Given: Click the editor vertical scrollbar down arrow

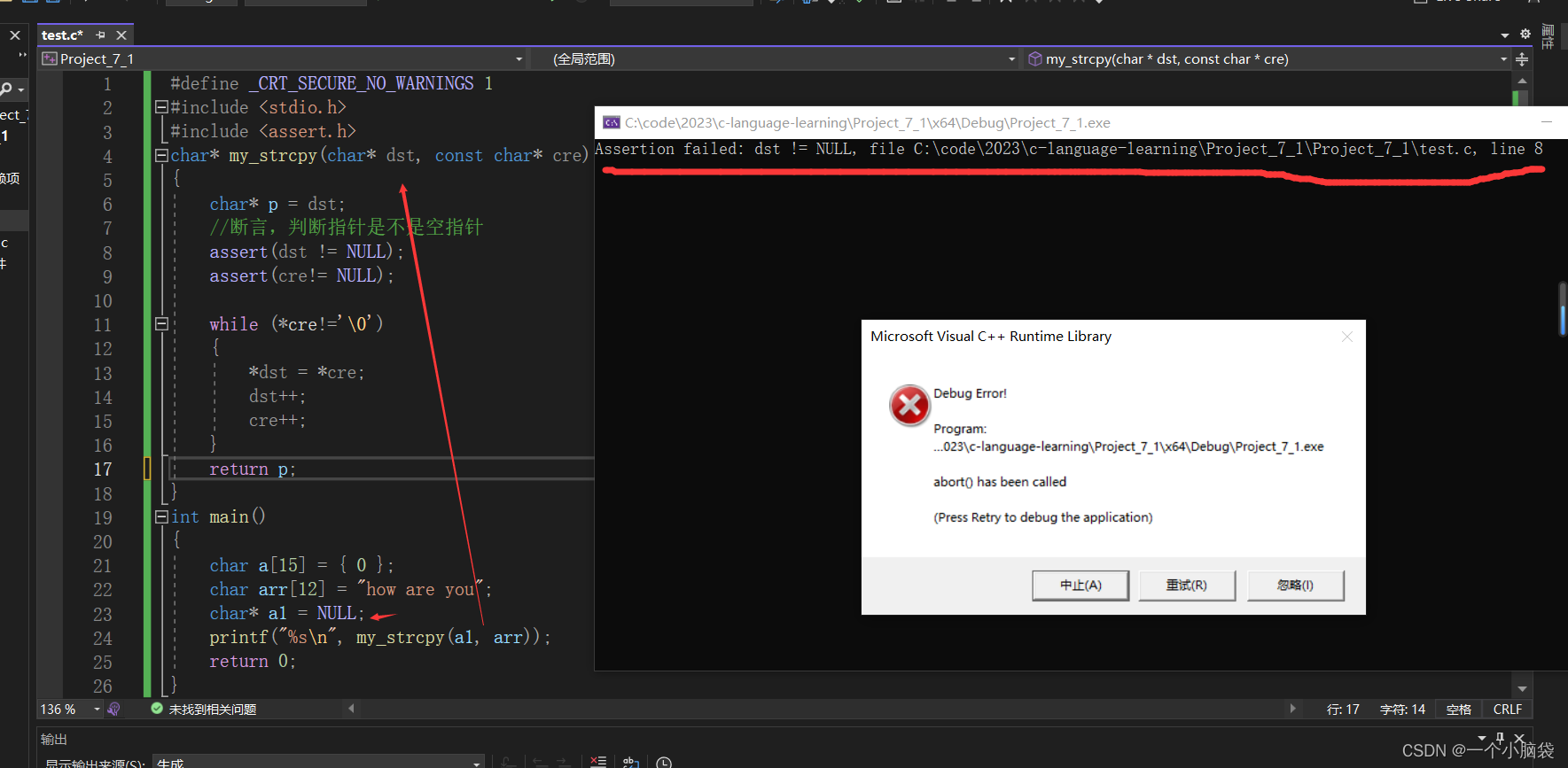Looking at the screenshot, I should point(1522,688).
